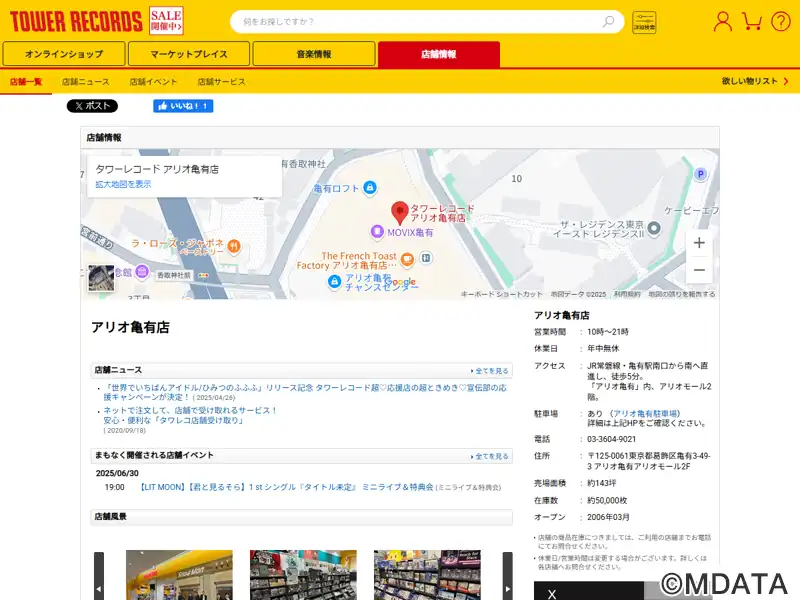Click the アリオ亀有チャンスセンター marker
The height and width of the screenshot is (600, 800).
pyautogui.click(x=334, y=281)
